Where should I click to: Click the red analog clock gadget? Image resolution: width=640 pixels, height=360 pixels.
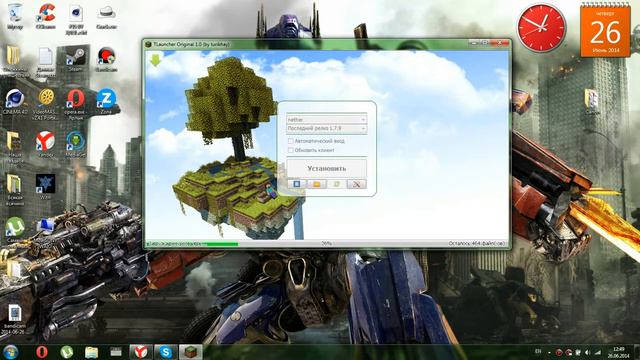pyautogui.click(x=542, y=28)
